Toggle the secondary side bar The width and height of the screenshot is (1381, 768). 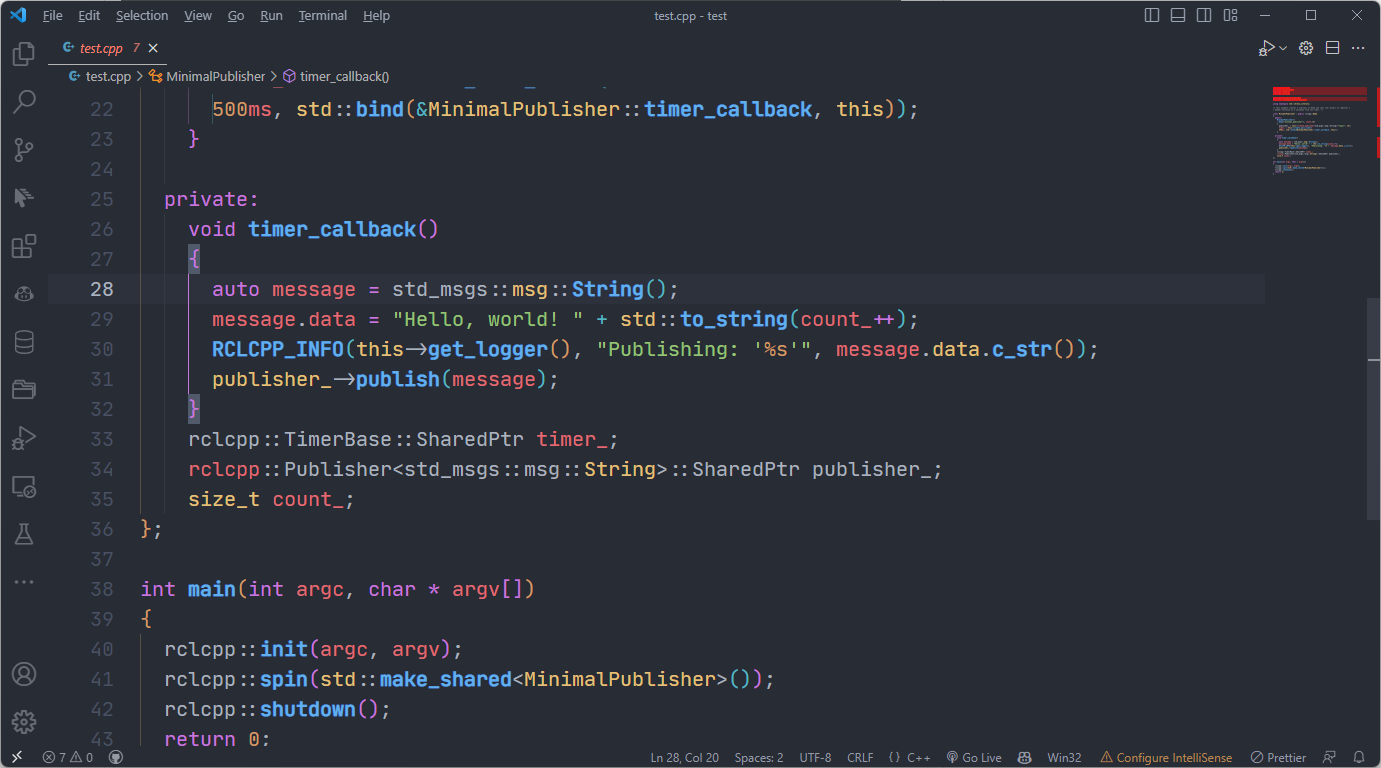pos(1204,15)
